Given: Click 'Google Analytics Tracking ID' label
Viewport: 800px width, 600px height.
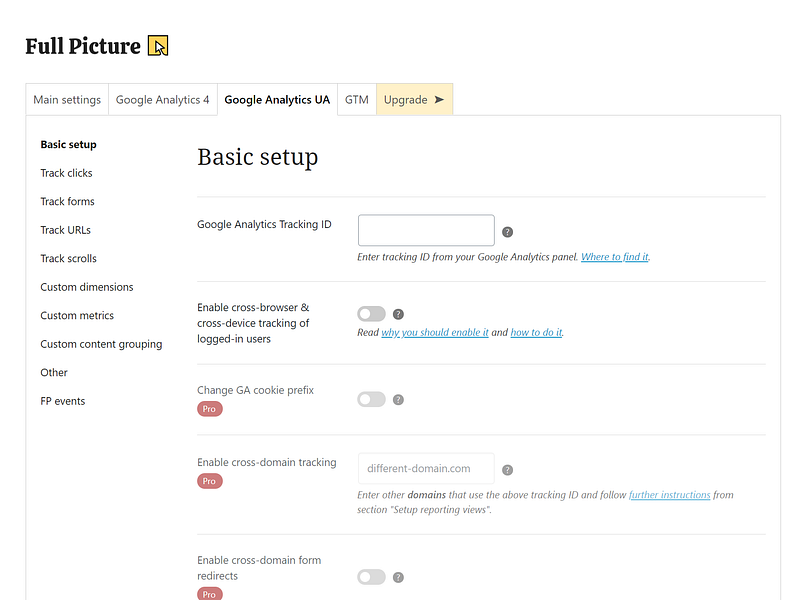Looking at the screenshot, I should [x=264, y=224].
